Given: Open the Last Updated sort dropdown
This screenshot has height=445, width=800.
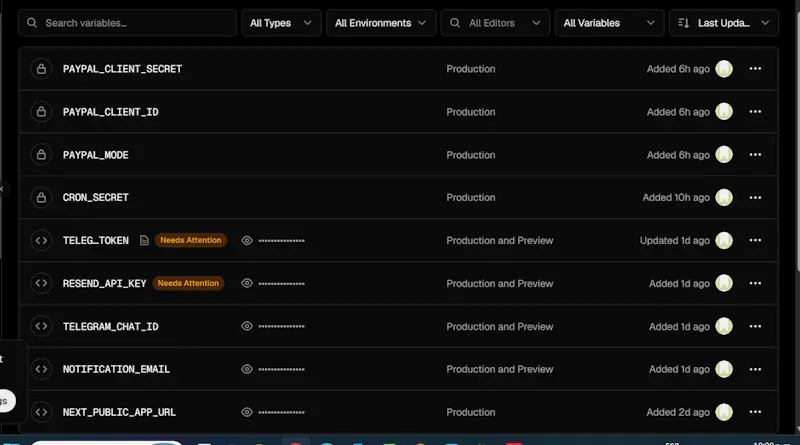Looking at the screenshot, I should (723, 23).
